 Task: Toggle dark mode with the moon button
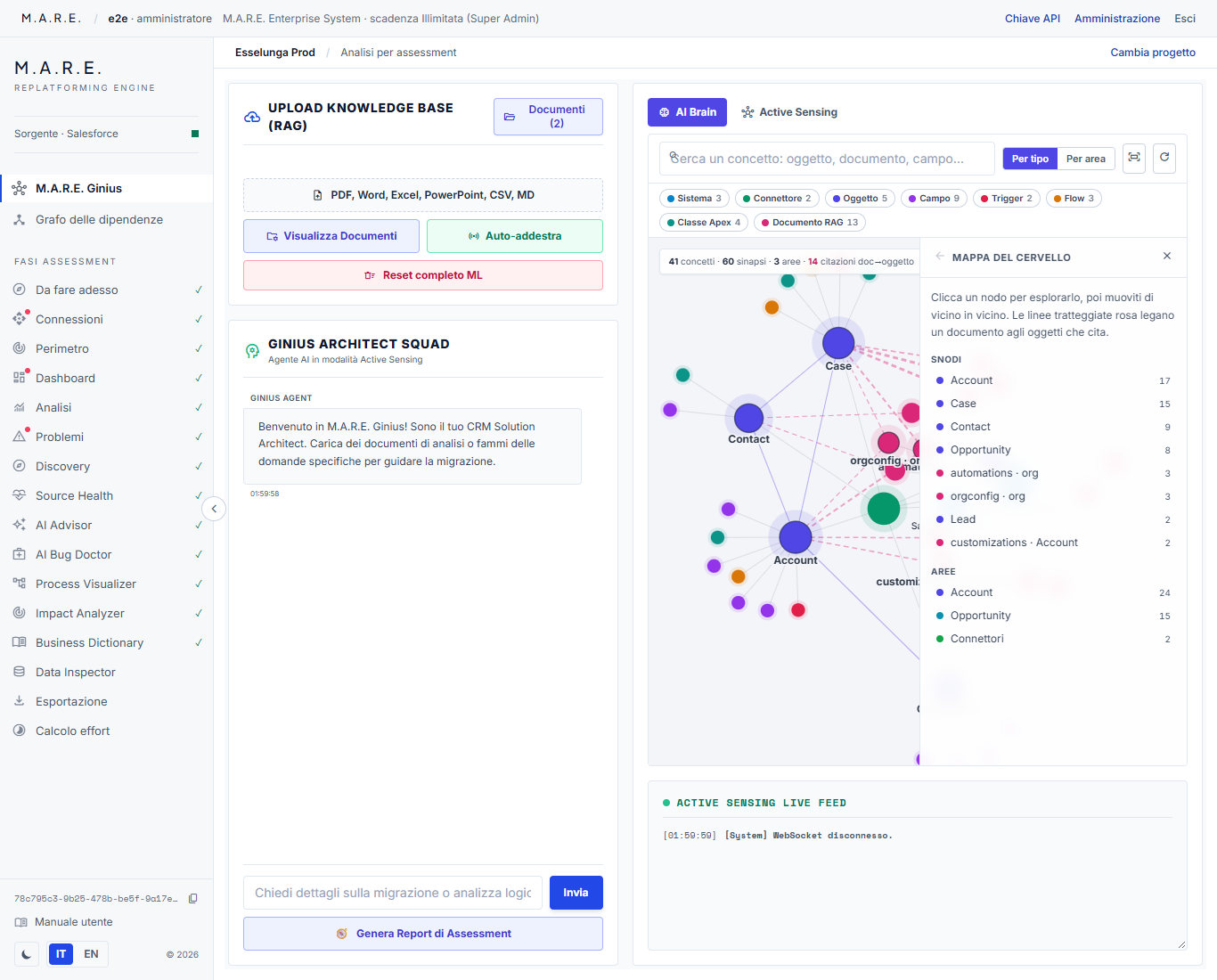point(27,954)
